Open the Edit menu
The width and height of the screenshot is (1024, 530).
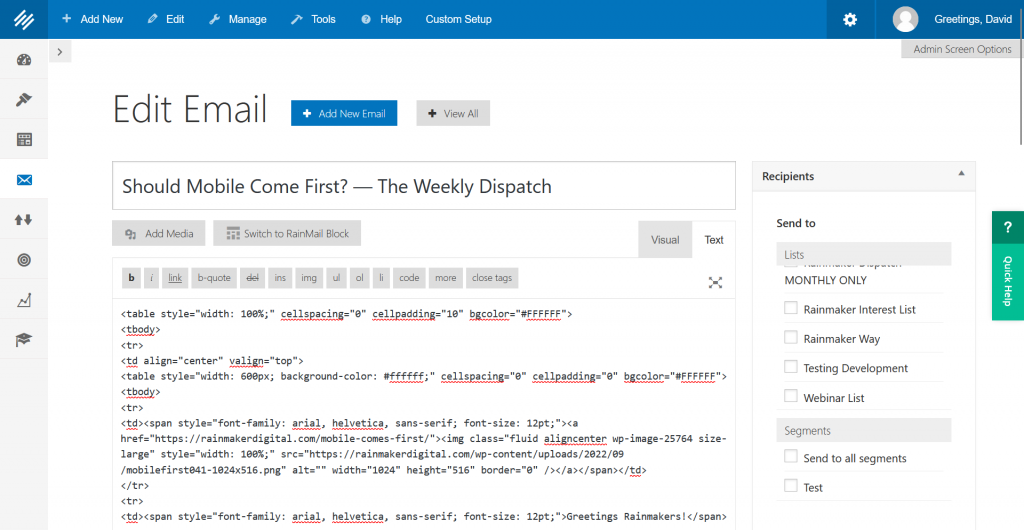pyautogui.click(x=166, y=20)
